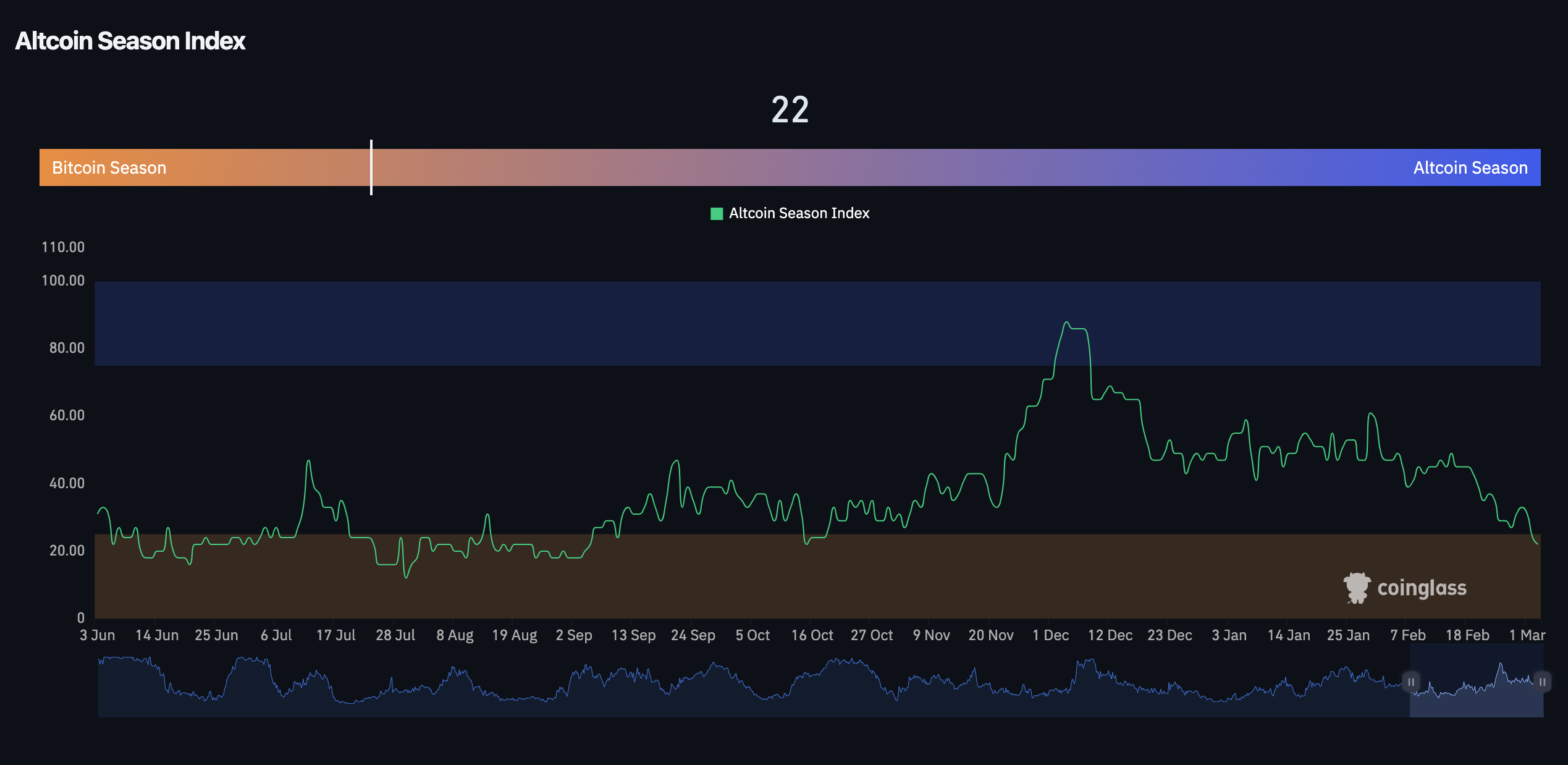Click the gradient season gauge bar
Image resolution: width=1568 pixels, height=765 pixels.
(785, 167)
